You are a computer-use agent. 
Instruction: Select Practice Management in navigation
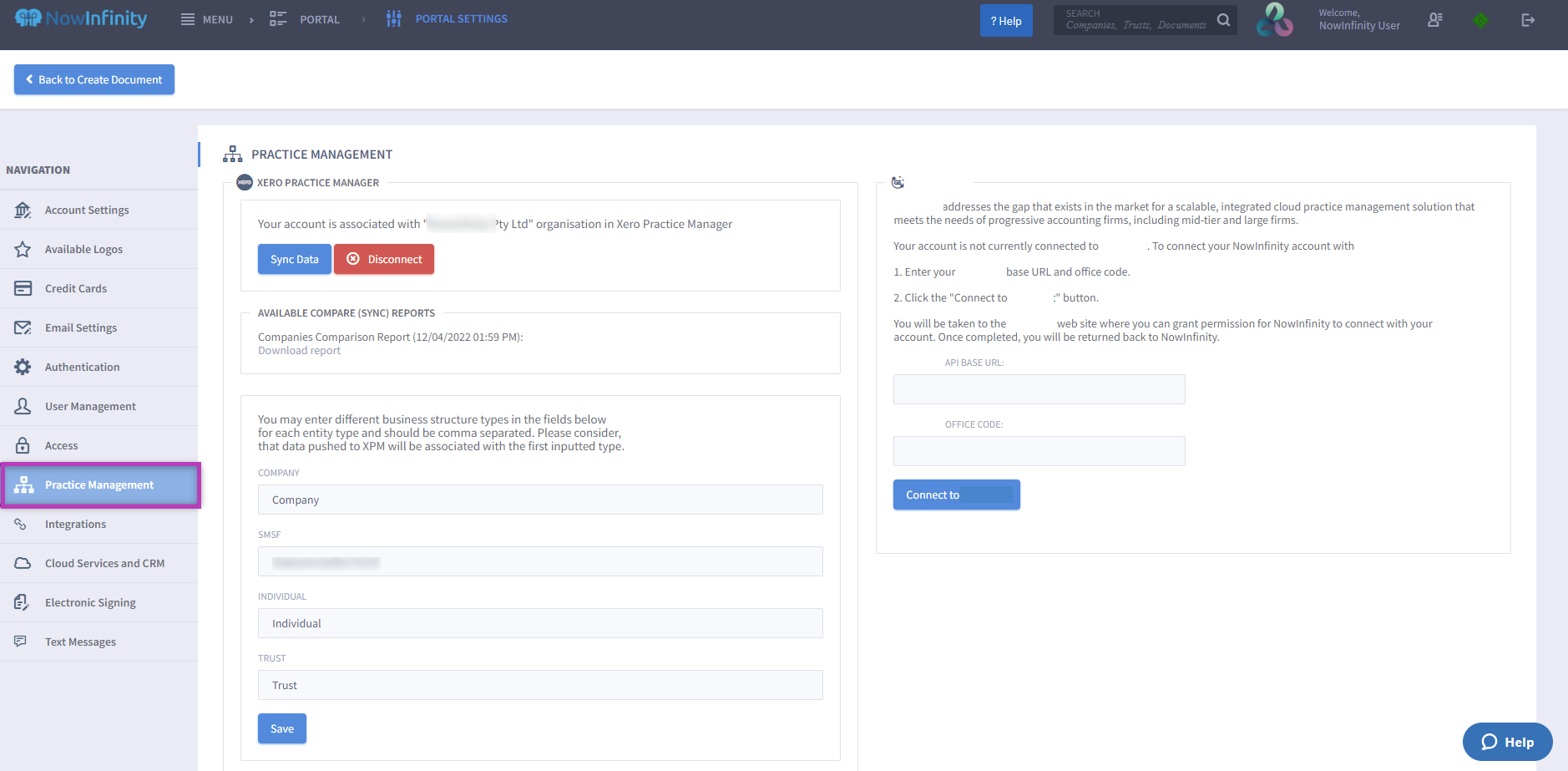[100, 484]
